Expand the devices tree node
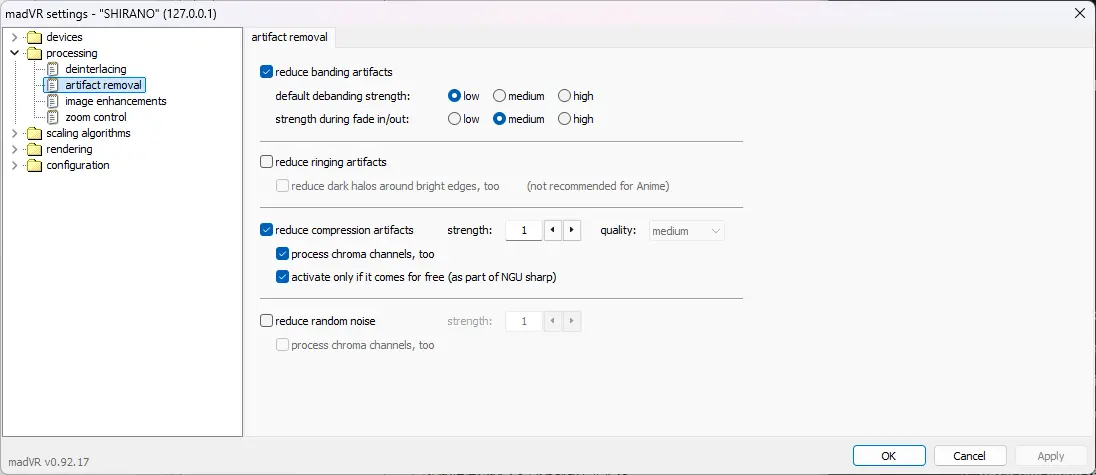Screen dimensions: 1096x475 coord(14,37)
